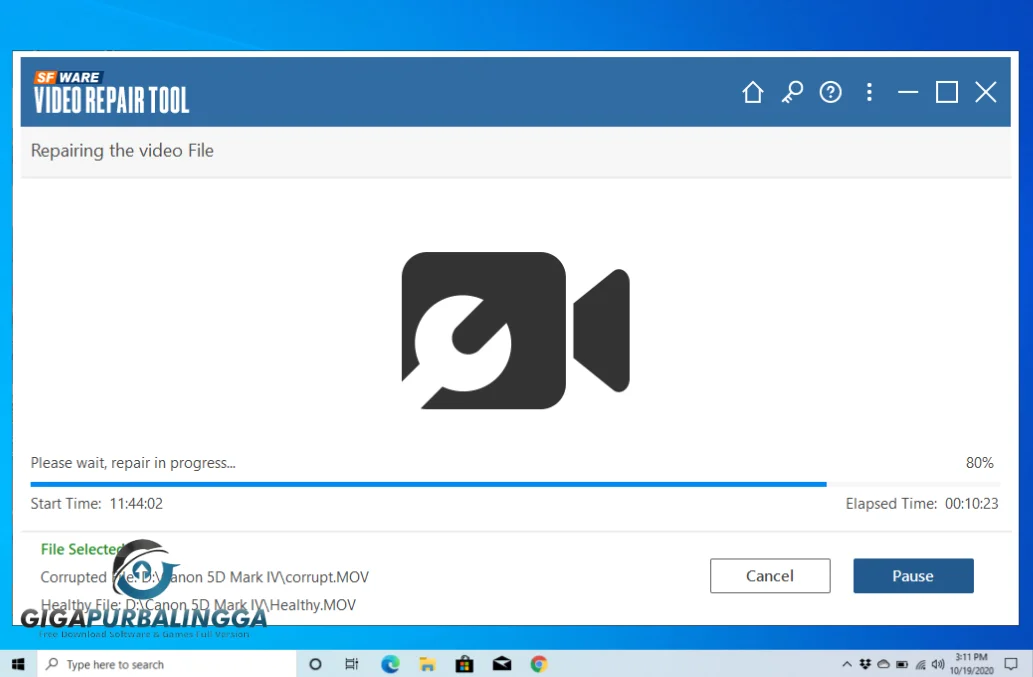The image size is (1033, 677).
Task: Open Task View in the taskbar
Action: click(352, 664)
